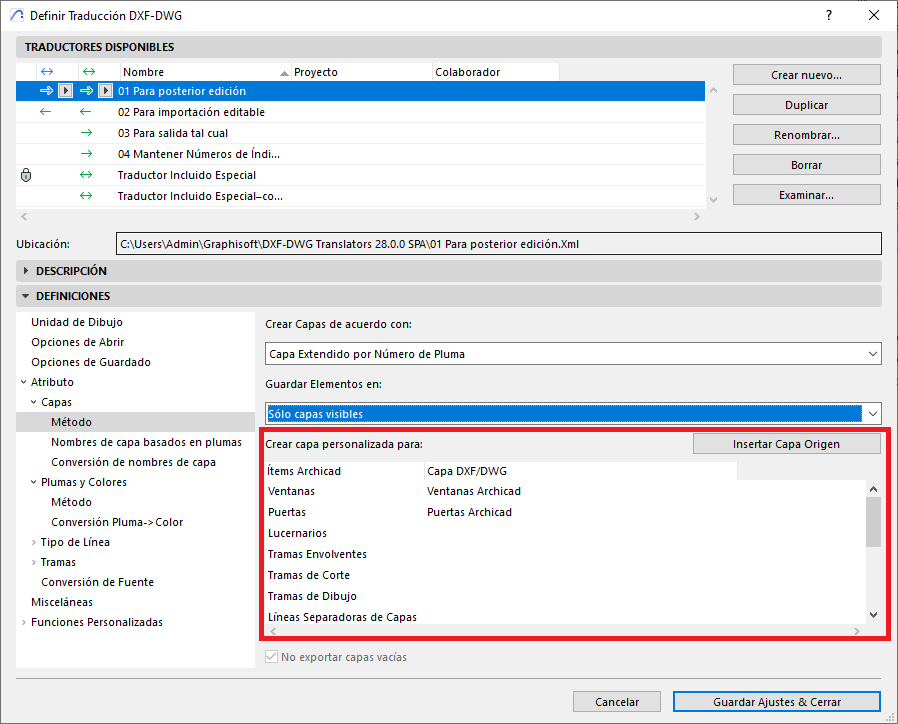This screenshot has width=898, height=724.
Task: Collapse the DEFINICIONES section
Action: [73, 296]
